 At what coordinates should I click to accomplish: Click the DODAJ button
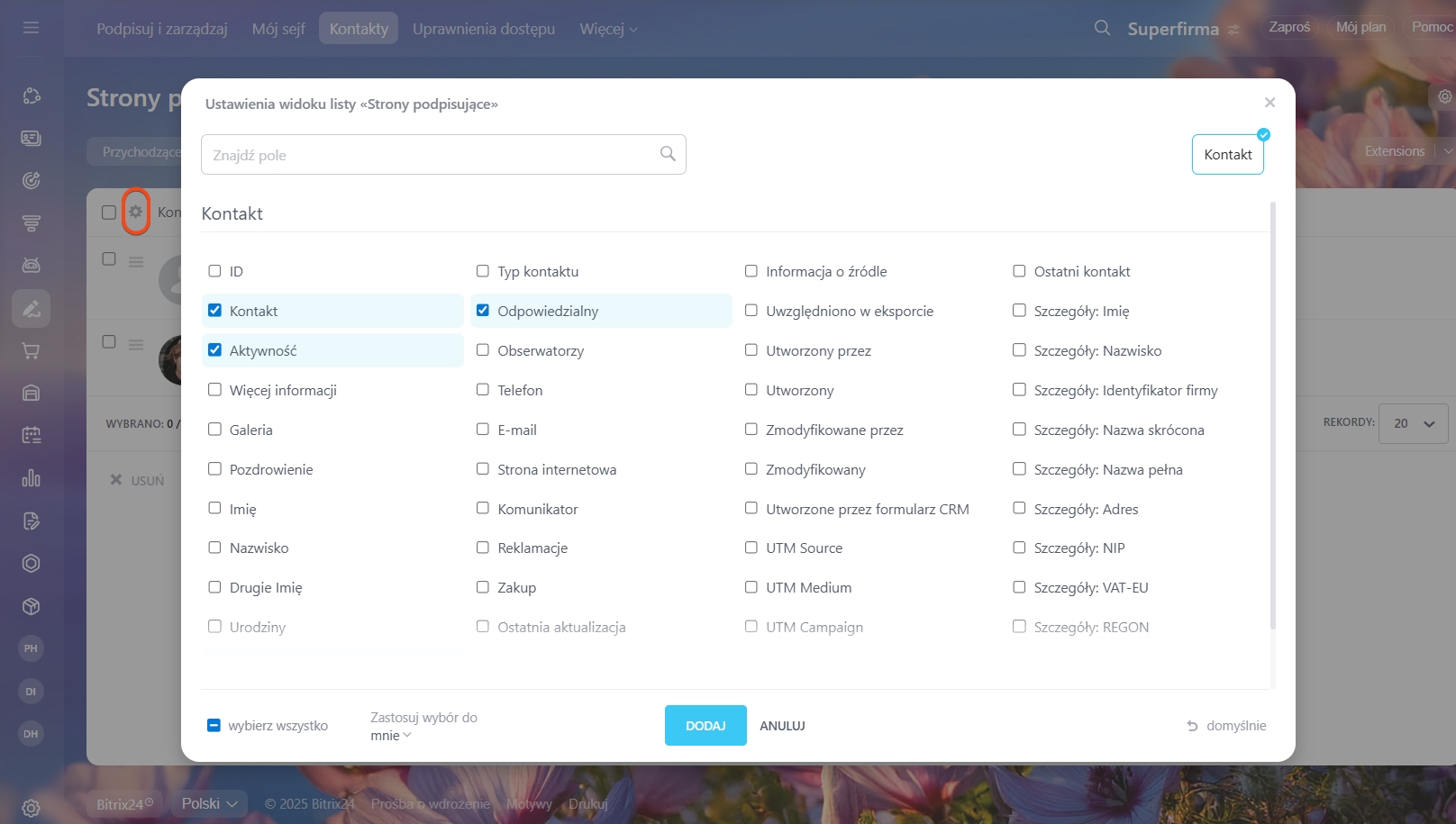(x=705, y=726)
